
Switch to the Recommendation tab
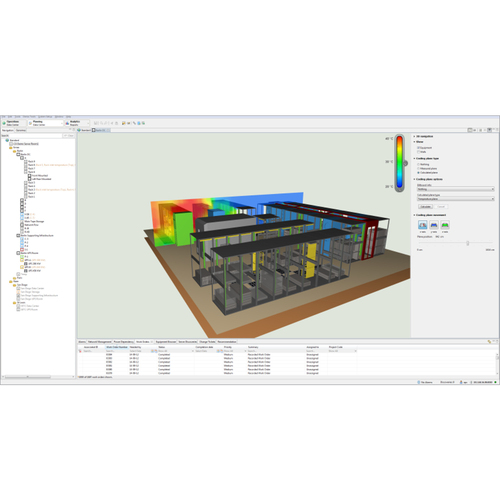click(227, 342)
